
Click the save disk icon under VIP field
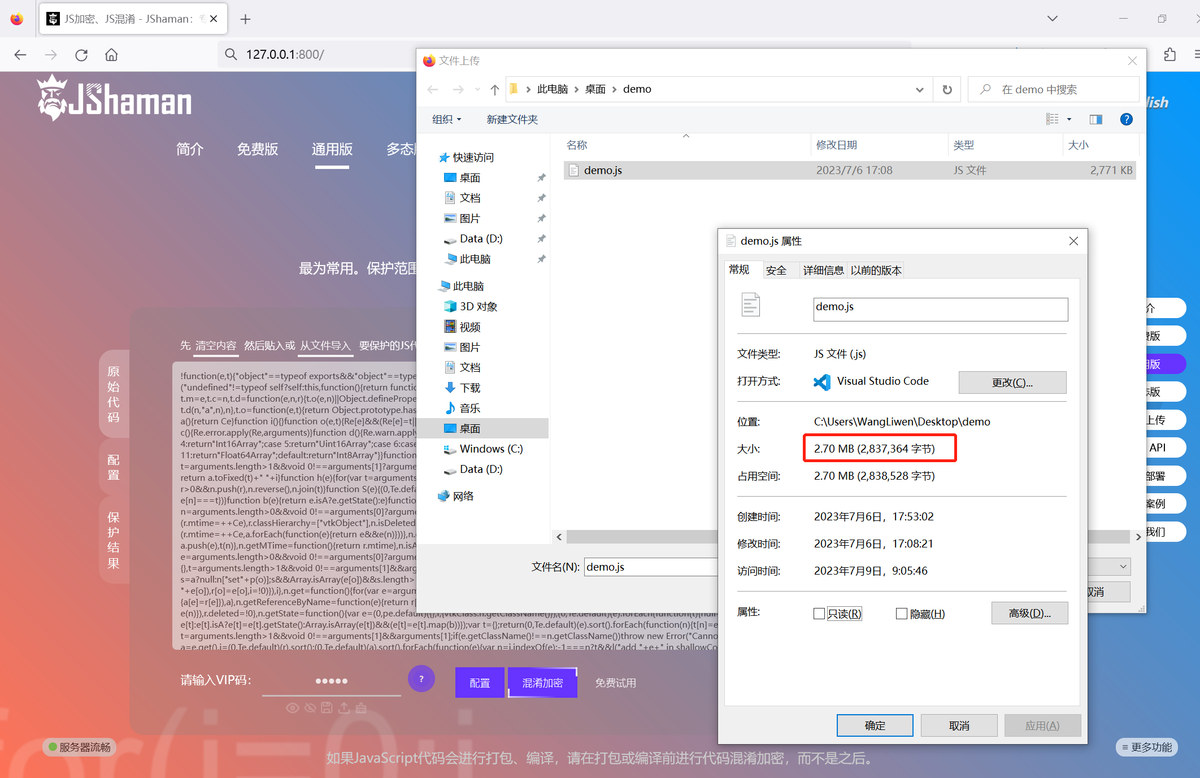pyautogui.click(x=327, y=708)
